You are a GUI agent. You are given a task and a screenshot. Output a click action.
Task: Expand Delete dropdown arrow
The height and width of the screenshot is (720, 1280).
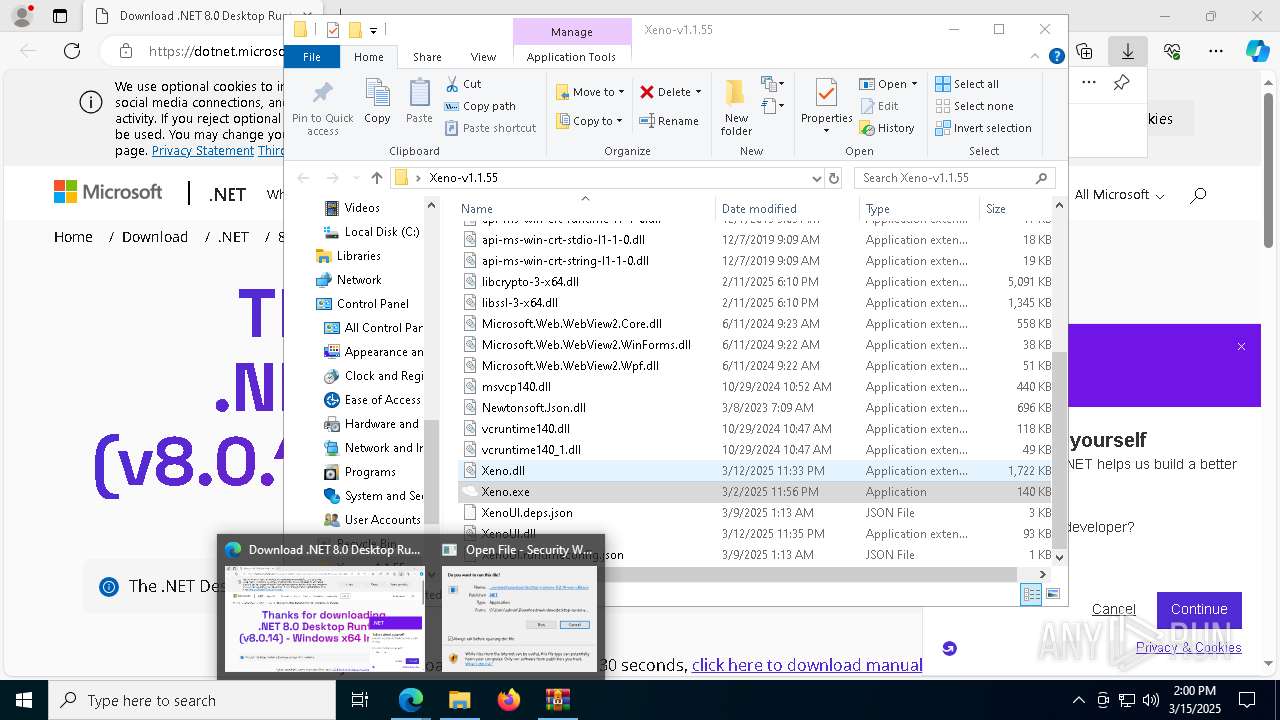pos(698,92)
